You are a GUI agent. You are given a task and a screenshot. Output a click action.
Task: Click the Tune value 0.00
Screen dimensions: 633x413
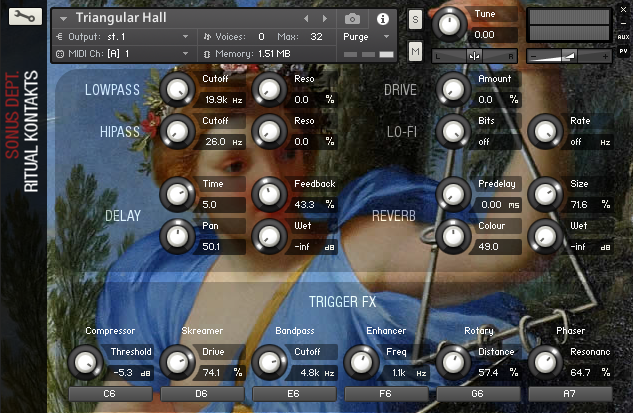pyautogui.click(x=492, y=35)
